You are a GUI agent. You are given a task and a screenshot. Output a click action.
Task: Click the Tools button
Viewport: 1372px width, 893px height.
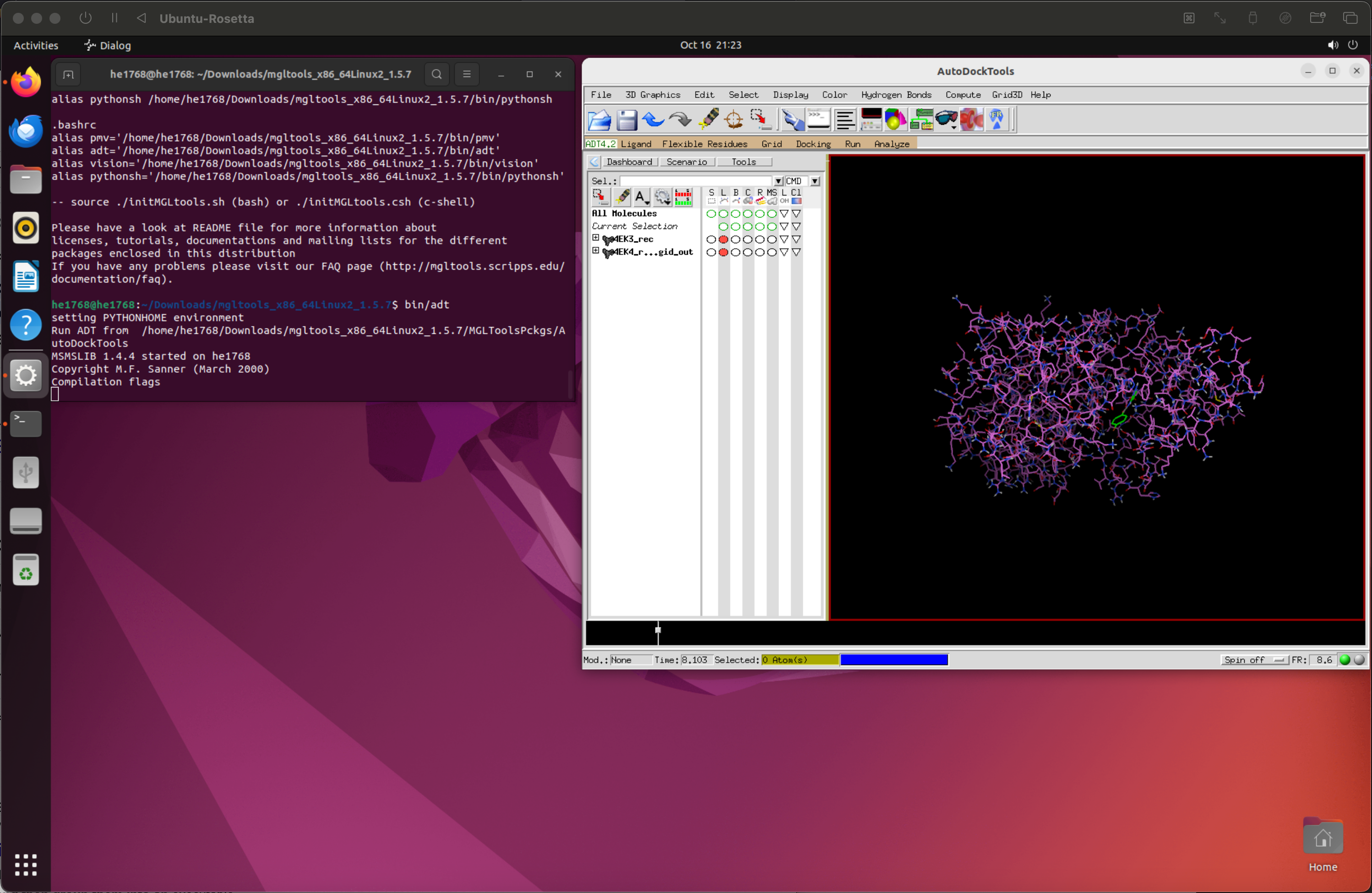[x=744, y=162]
